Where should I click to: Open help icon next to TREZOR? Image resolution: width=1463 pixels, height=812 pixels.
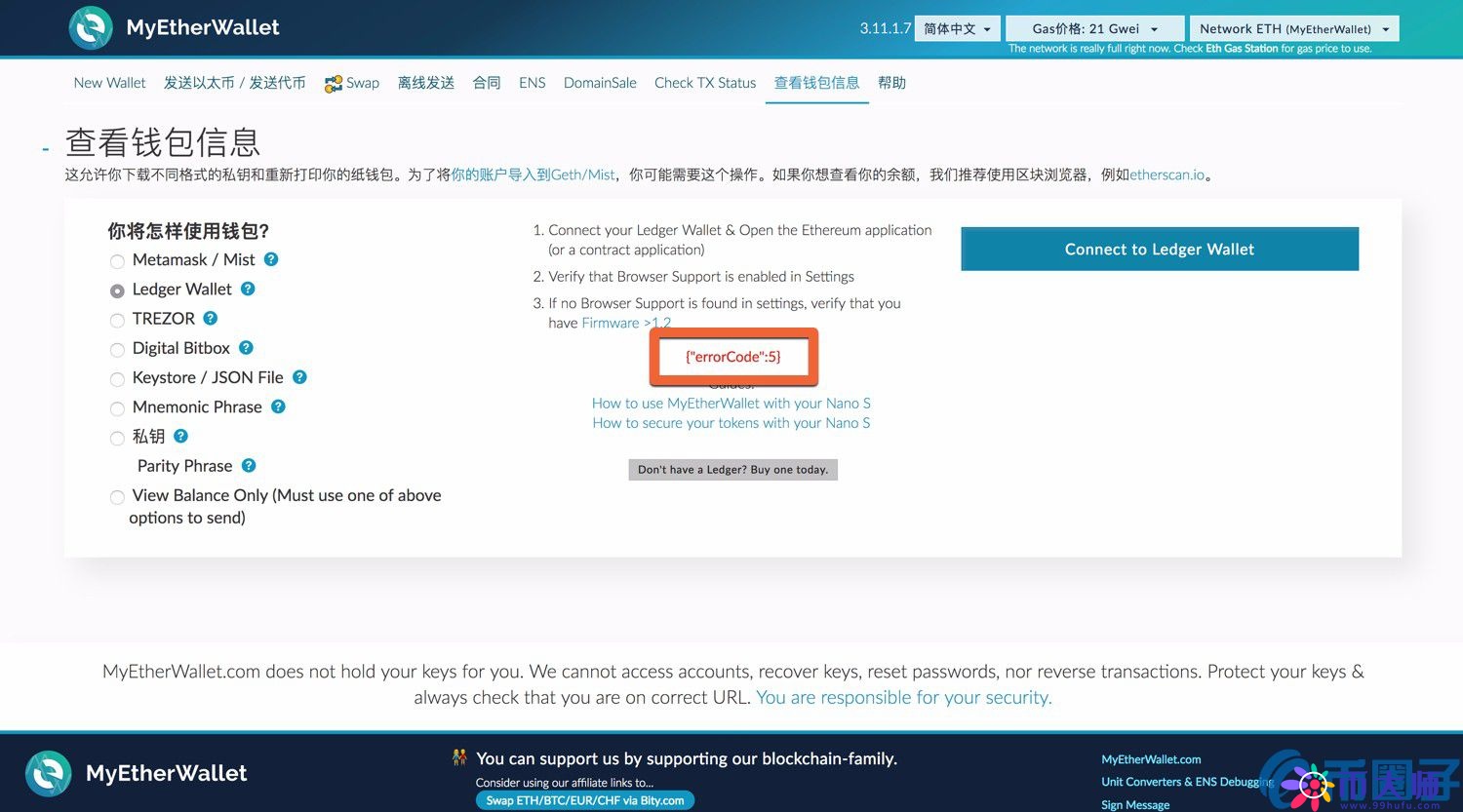(x=211, y=318)
